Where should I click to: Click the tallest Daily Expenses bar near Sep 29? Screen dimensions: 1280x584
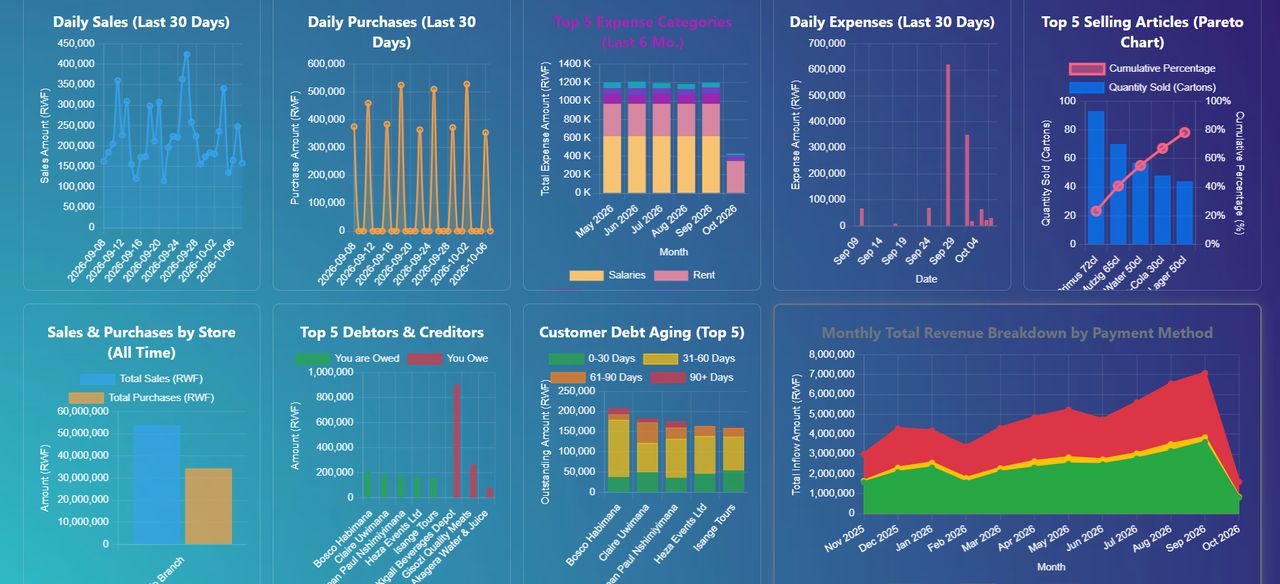pyautogui.click(x=948, y=145)
